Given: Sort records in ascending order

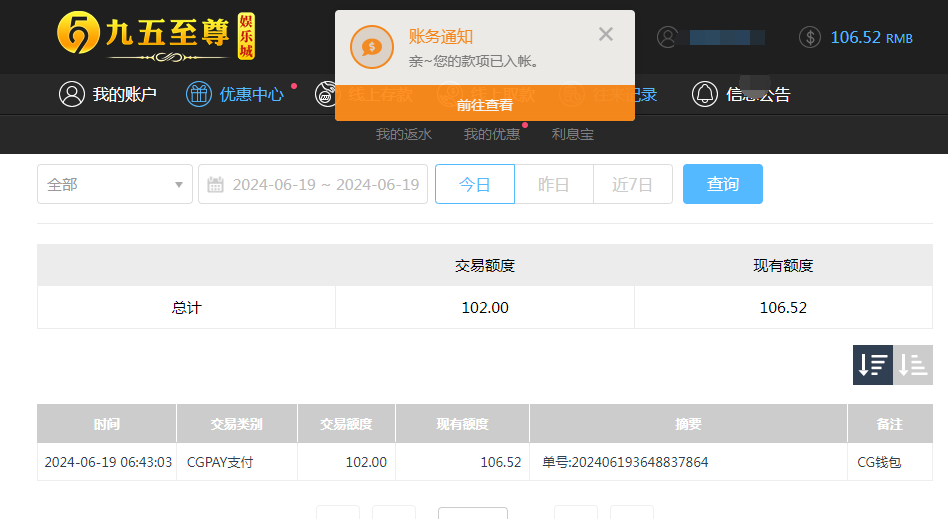Looking at the screenshot, I should 913,365.
